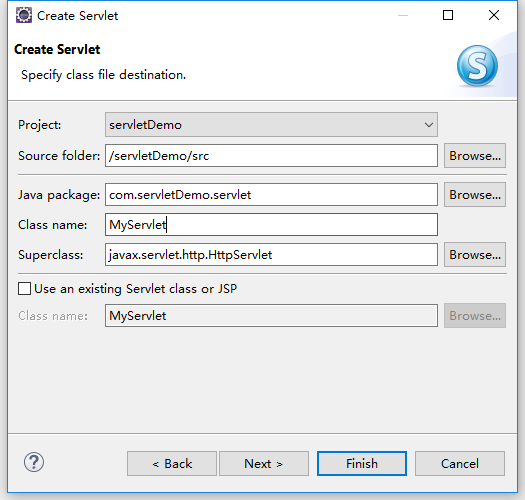Click the Eclipse icon in title bar
This screenshot has height=500, width=525.
tap(24, 15)
